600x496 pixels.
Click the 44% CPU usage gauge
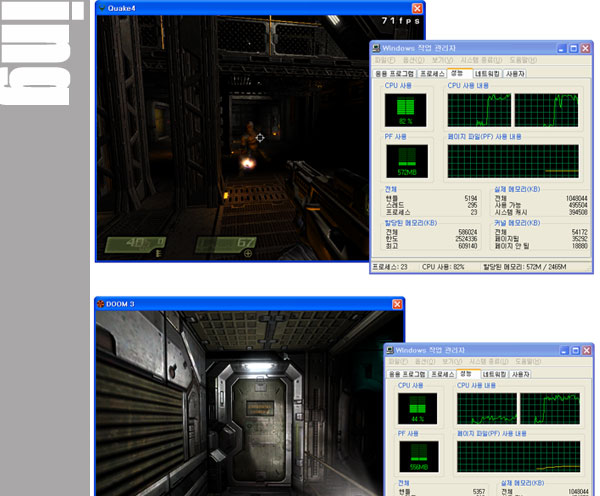[416, 410]
